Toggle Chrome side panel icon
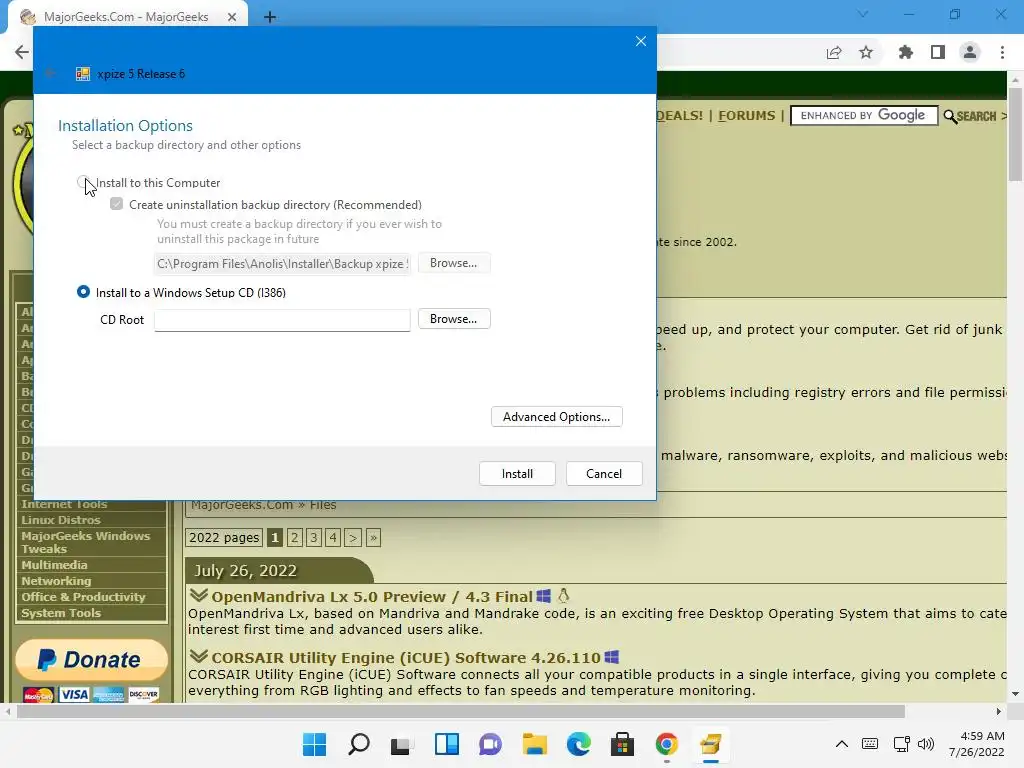 938,52
